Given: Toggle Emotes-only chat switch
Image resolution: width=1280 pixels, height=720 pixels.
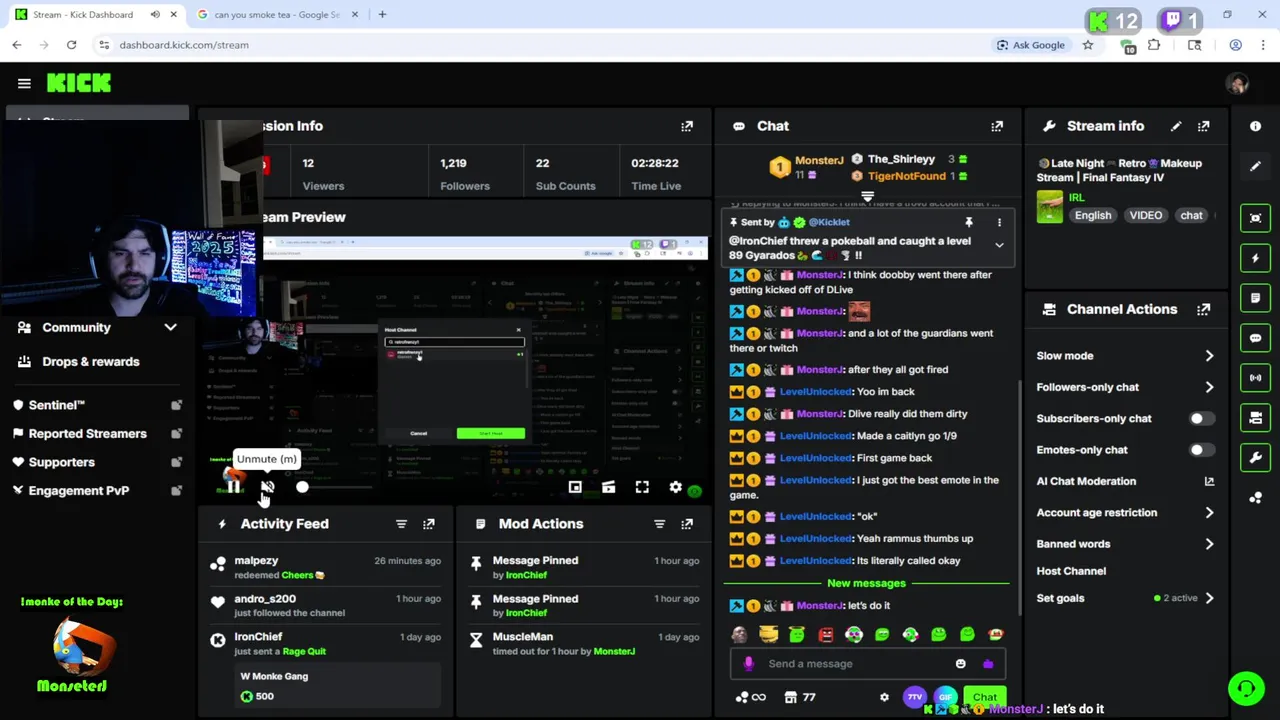Looking at the screenshot, I should click(1202, 450).
